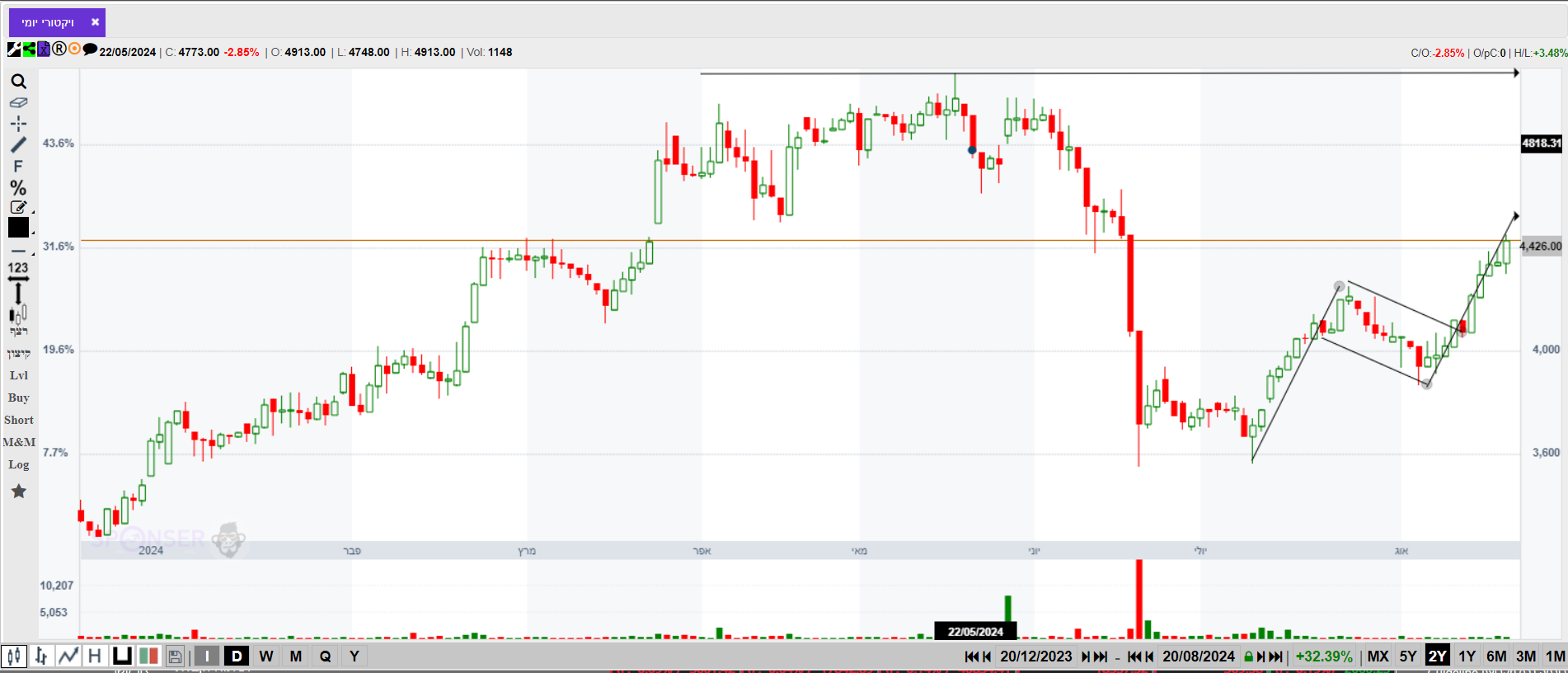Select the 1Y time range
Image resolution: width=1568 pixels, height=673 pixels.
pyautogui.click(x=1467, y=657)
